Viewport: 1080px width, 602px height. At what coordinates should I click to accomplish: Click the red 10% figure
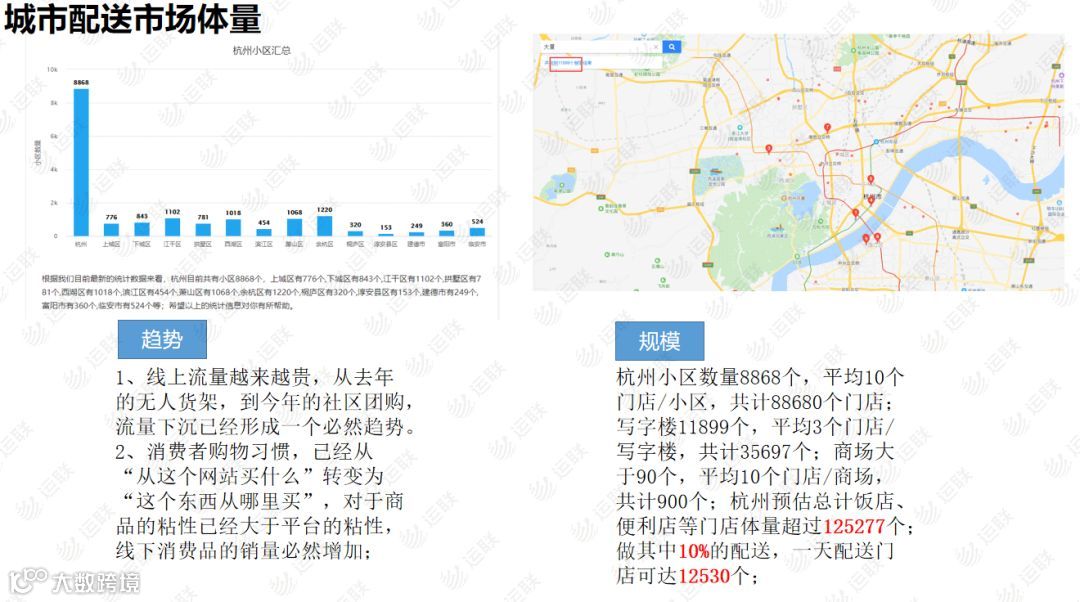pyautogui.click(x=694, y=551)
